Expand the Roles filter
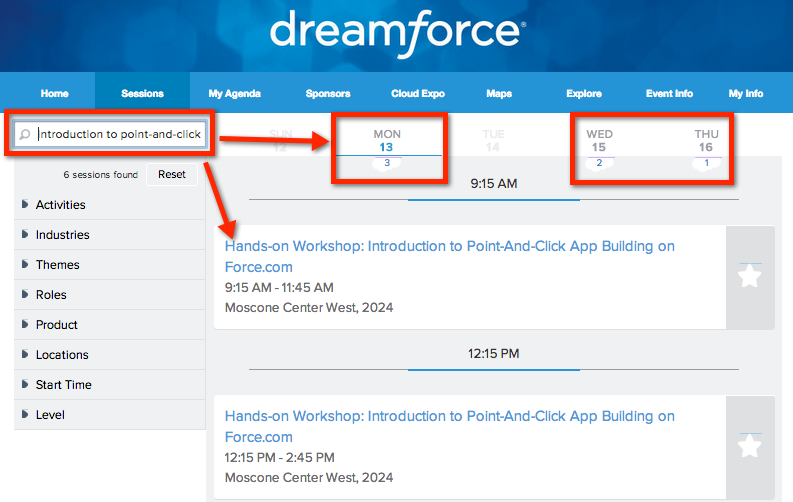 pyautogui.click(x=110, y=295)
